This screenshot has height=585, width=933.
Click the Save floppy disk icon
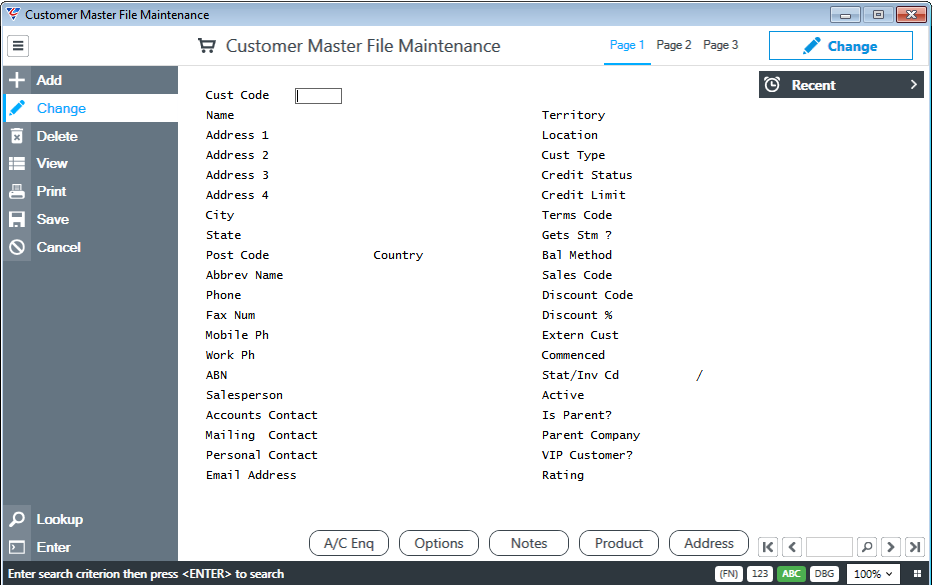[x=17, y=219]
